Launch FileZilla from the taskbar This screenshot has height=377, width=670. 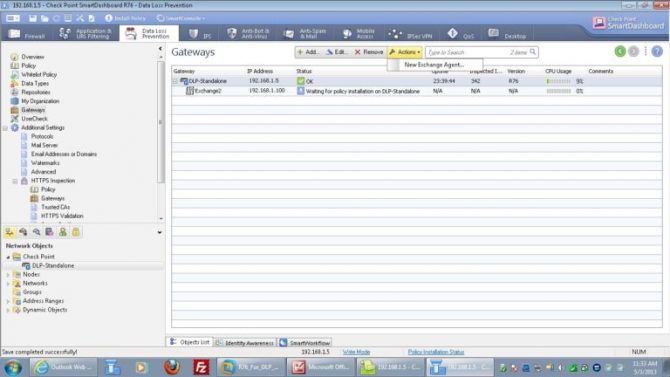(x=201, y=367)
